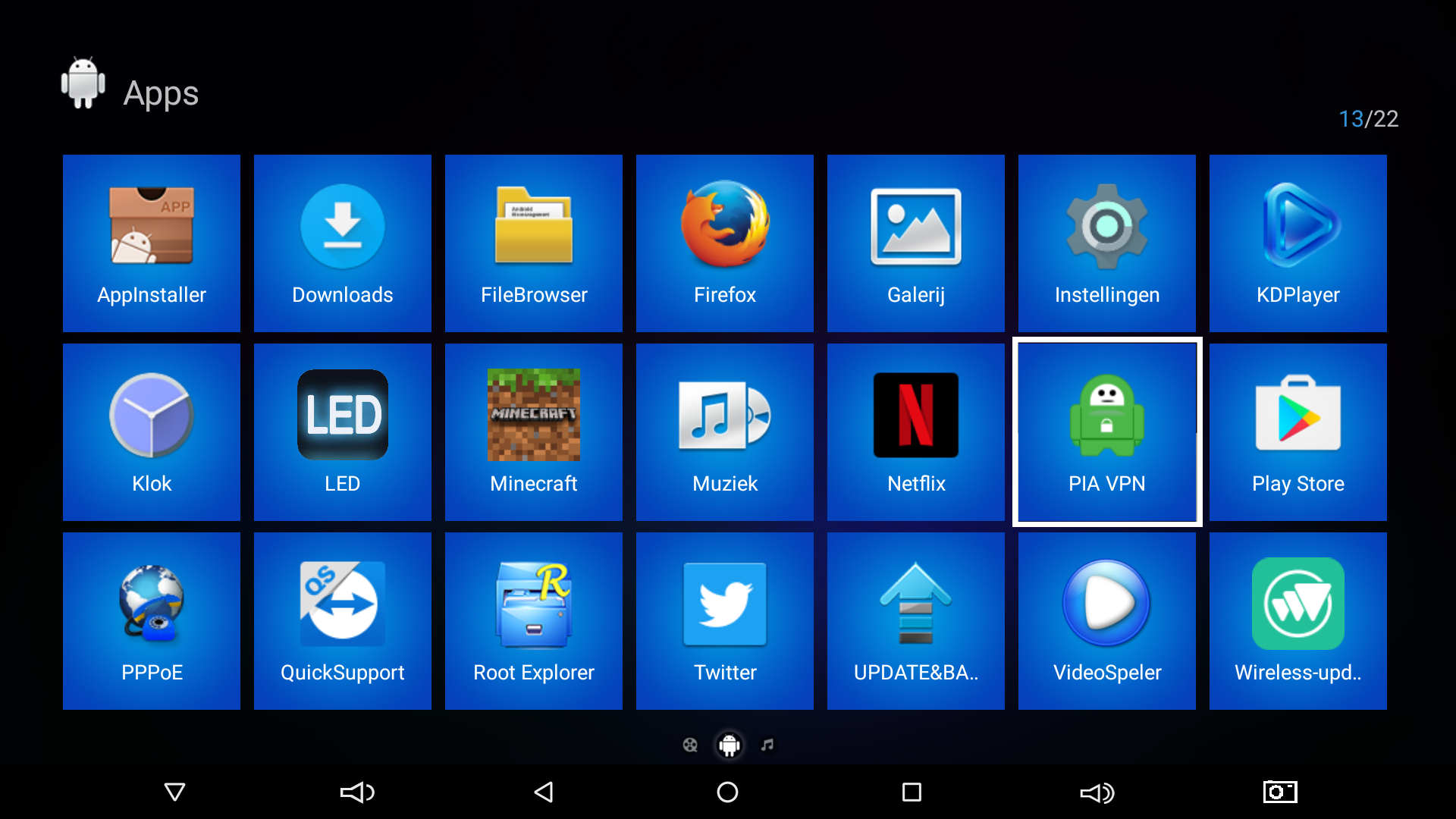This screenshot has height=819, width=1456.
Task: Launch the Twitter app
Action: 725,621
